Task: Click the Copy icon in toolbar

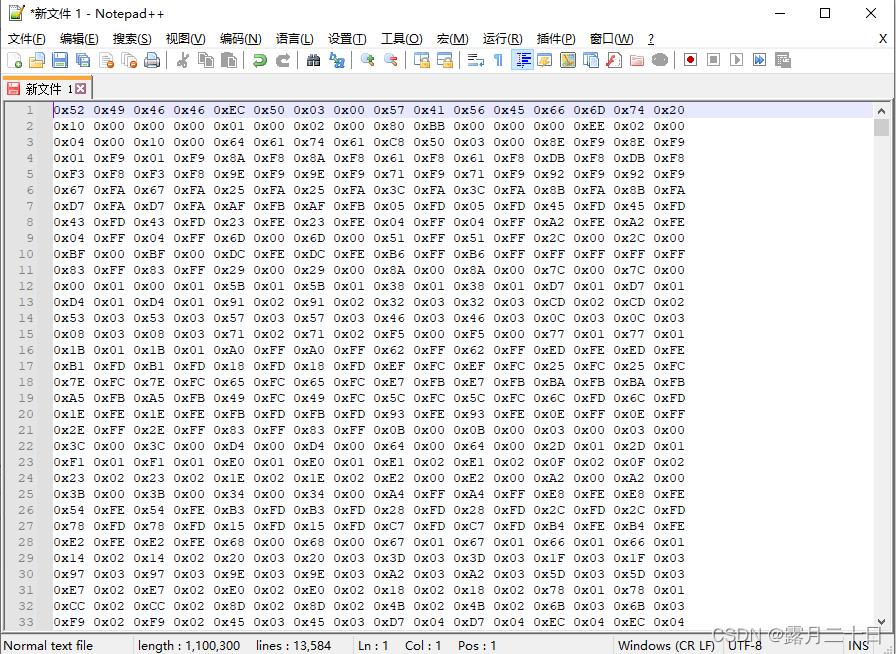Action: click(206, 60)
